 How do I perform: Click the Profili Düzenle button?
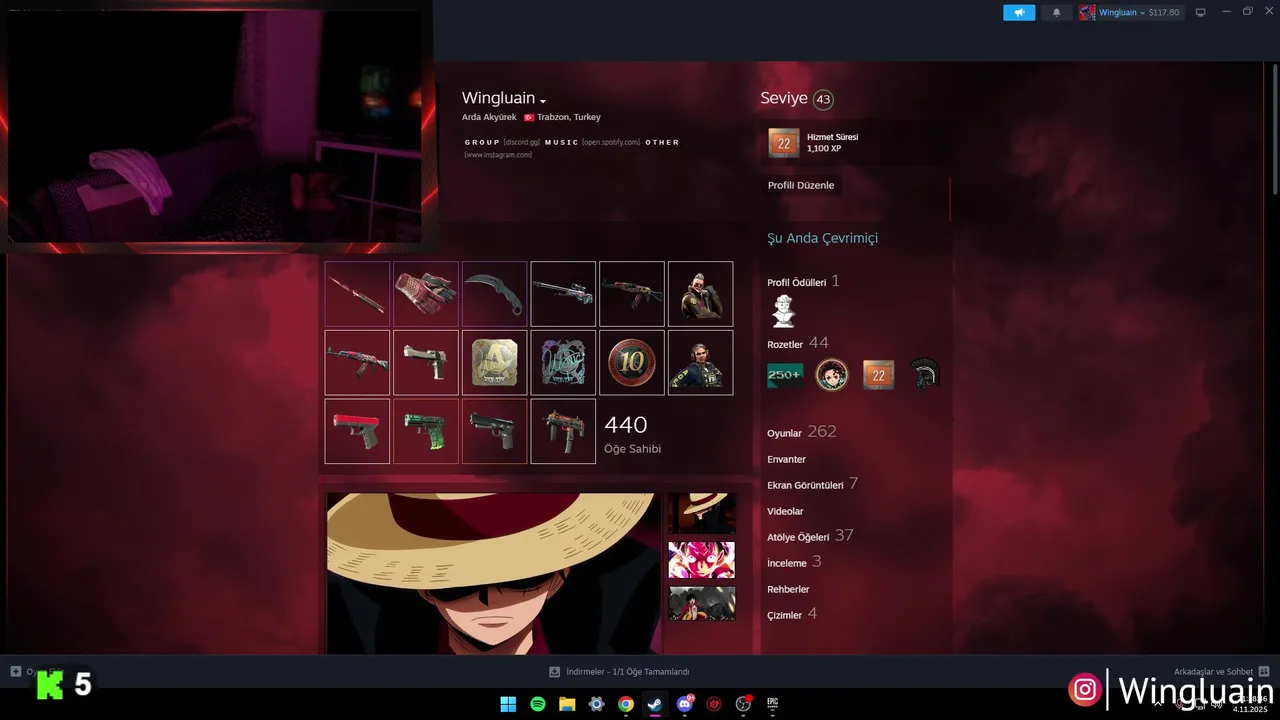801,185
